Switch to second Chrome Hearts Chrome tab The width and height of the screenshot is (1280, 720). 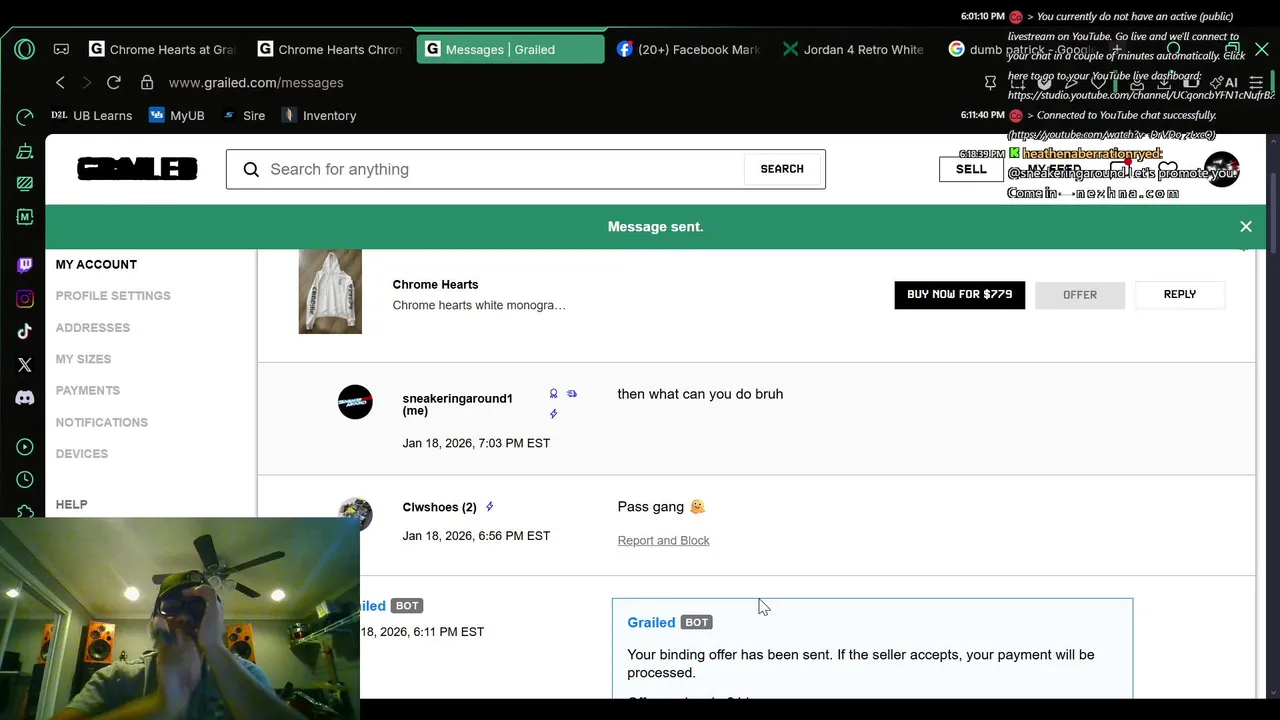330,49
